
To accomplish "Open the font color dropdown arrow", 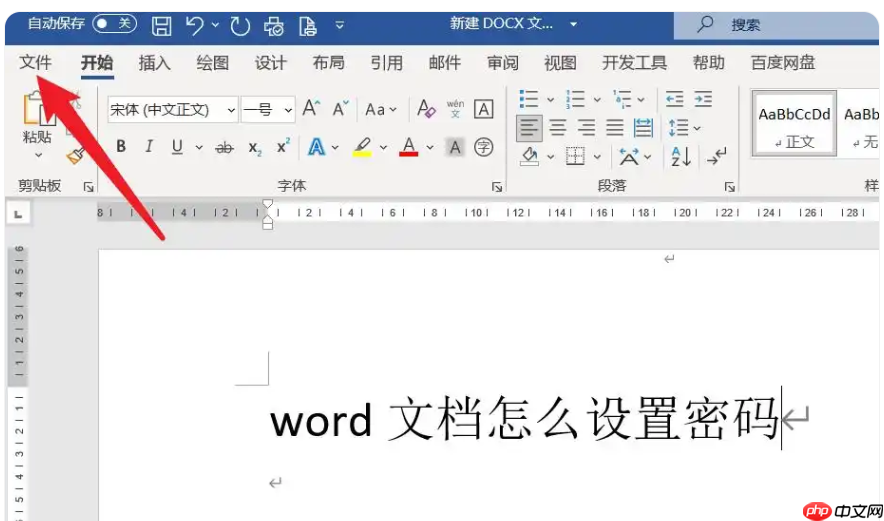I will 430,148.
